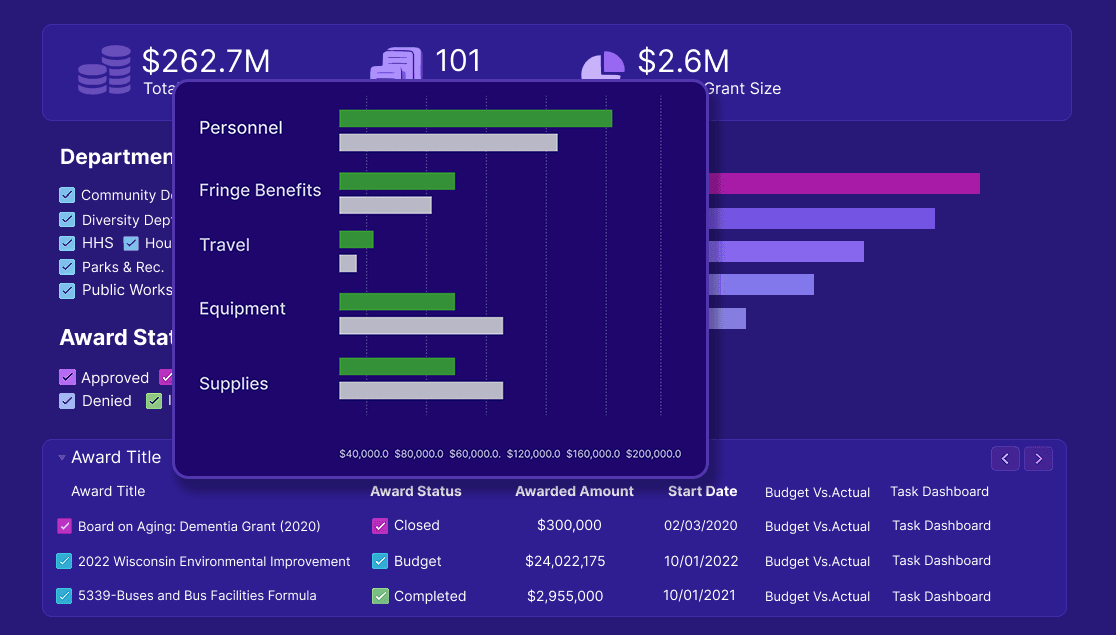
Task: Click the coin stack total funding icon
Action: [x=104, y=70]
